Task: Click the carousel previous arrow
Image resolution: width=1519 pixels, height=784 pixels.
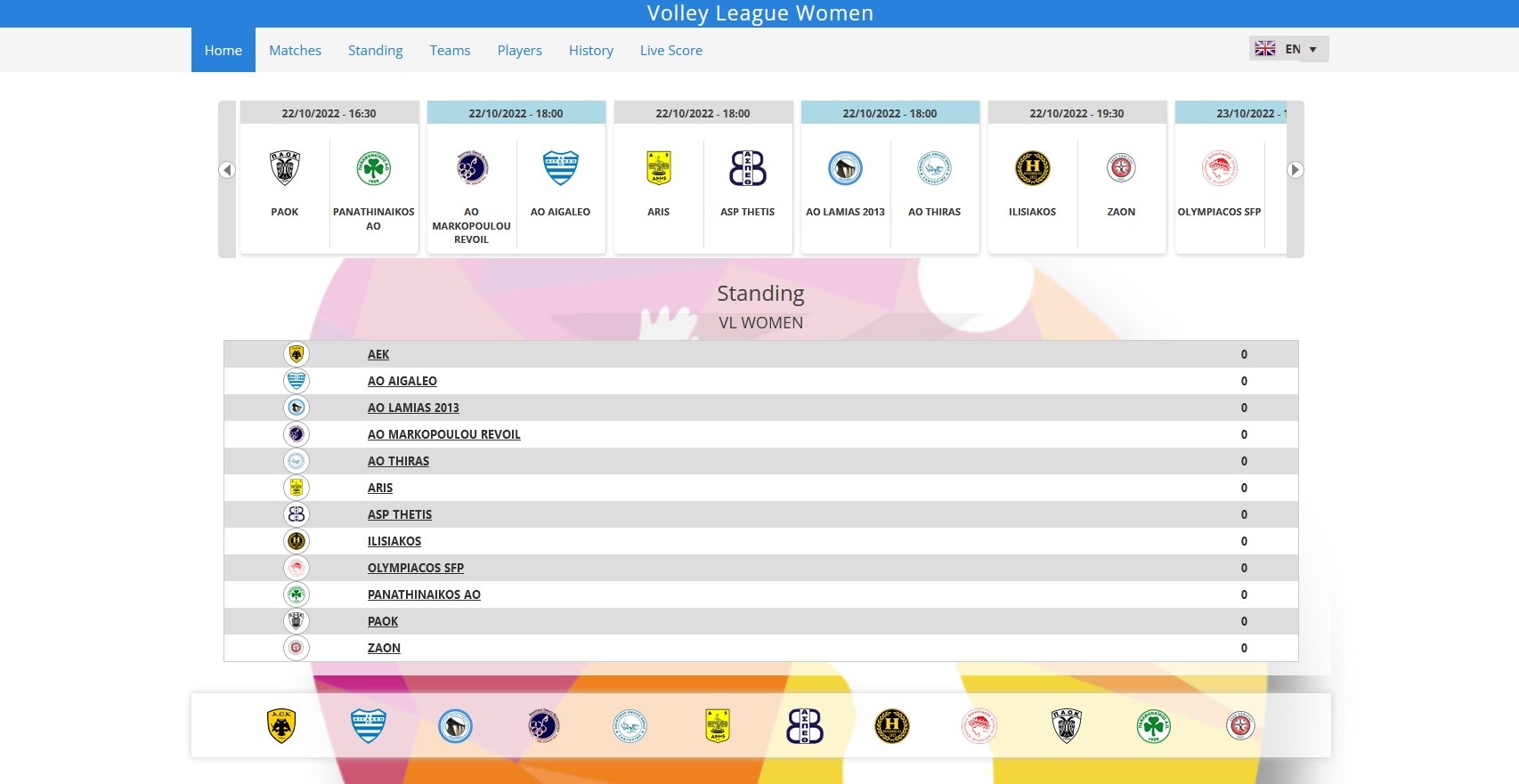Action: click(227, 170)
